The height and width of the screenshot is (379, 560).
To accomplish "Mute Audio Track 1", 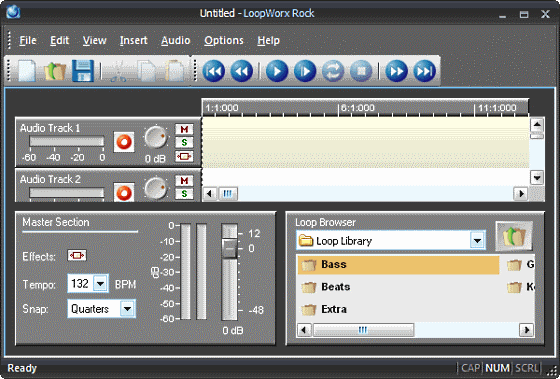I will (184, 129).
